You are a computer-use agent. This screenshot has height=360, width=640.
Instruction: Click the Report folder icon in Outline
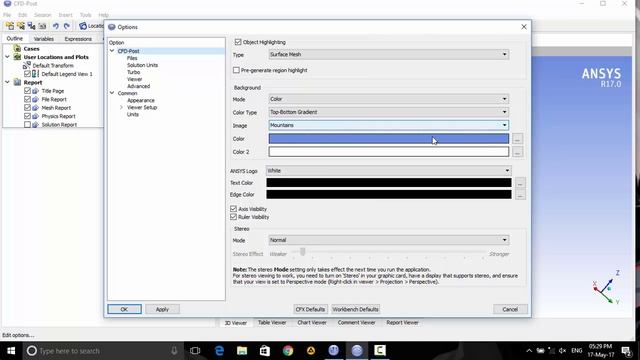pos(17,82)
